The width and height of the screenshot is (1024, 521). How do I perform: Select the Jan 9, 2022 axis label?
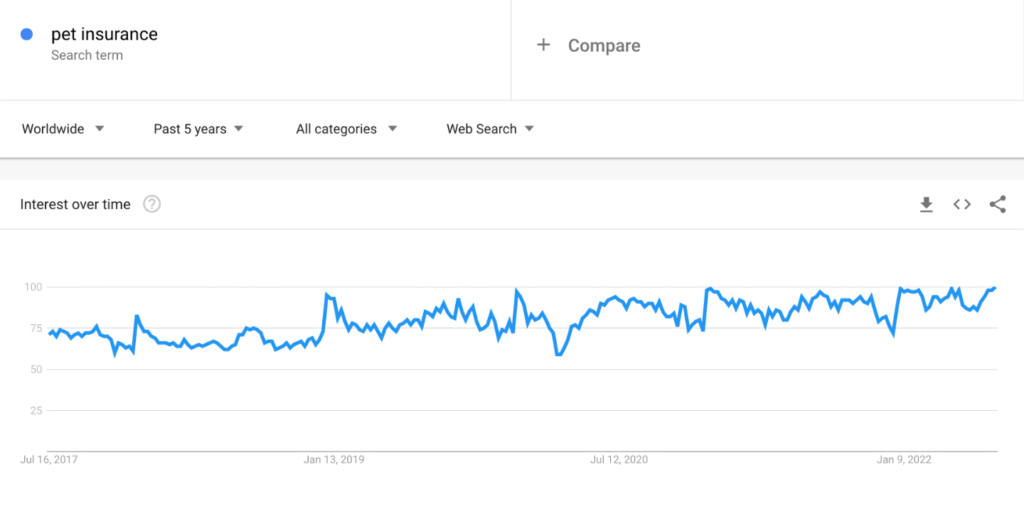pos(904,460)
